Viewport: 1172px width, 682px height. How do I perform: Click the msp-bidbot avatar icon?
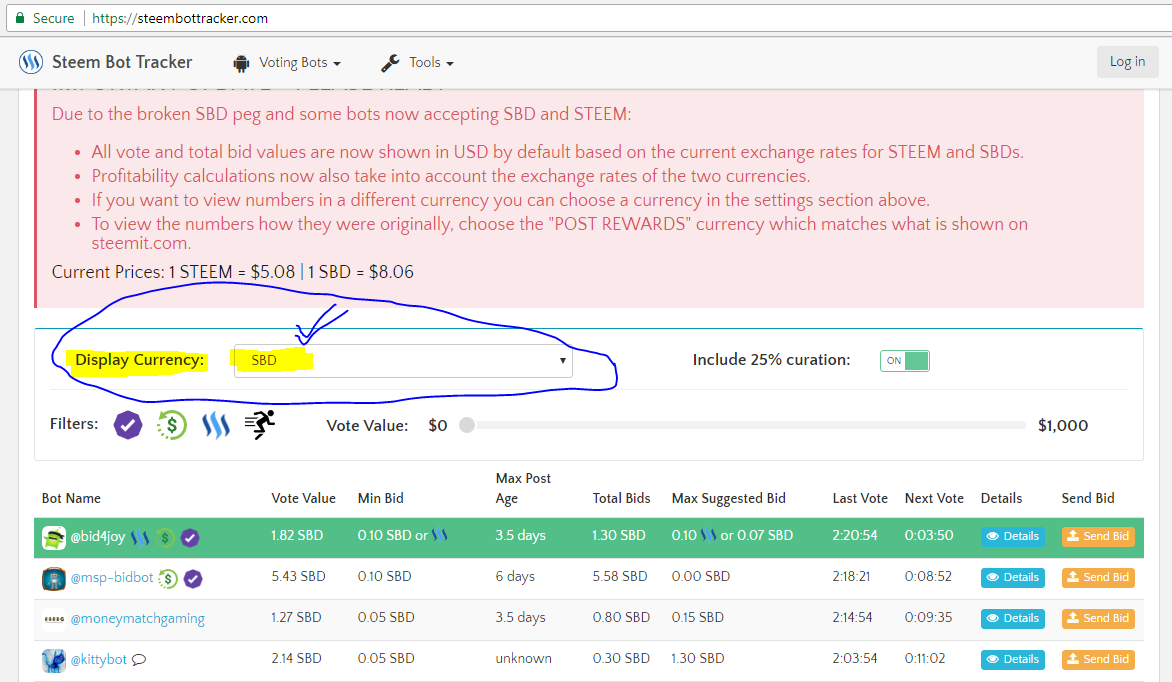coord(54,579)
